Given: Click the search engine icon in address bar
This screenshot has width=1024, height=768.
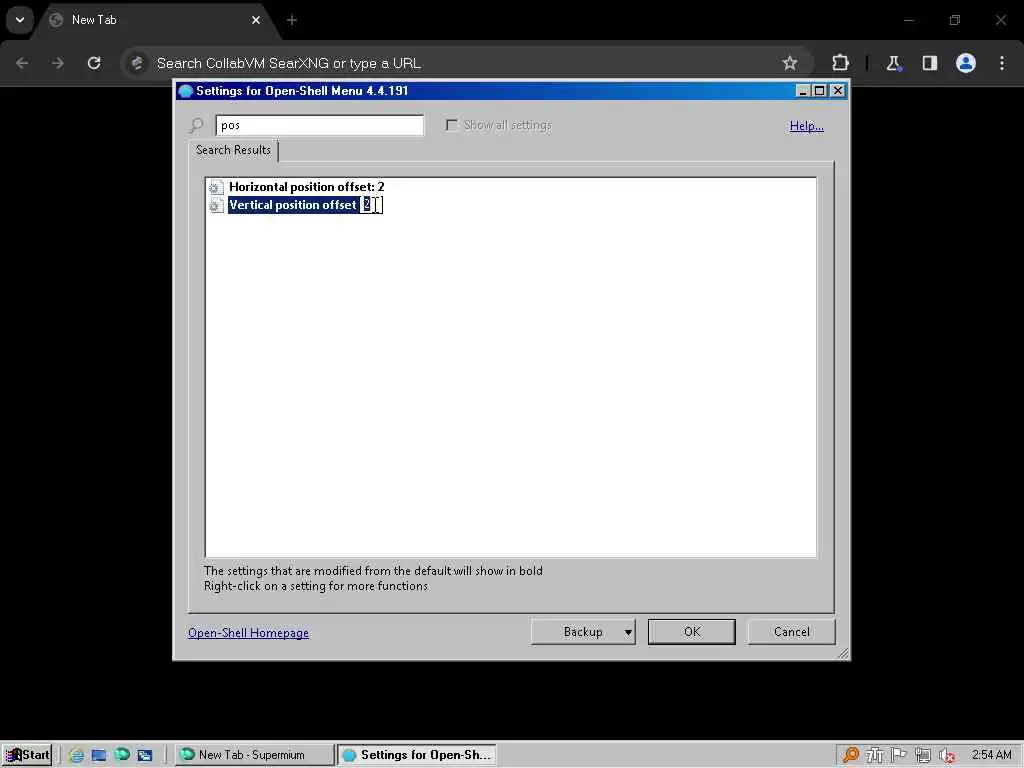Looking at the screenshot, I should tap(136, 63).
